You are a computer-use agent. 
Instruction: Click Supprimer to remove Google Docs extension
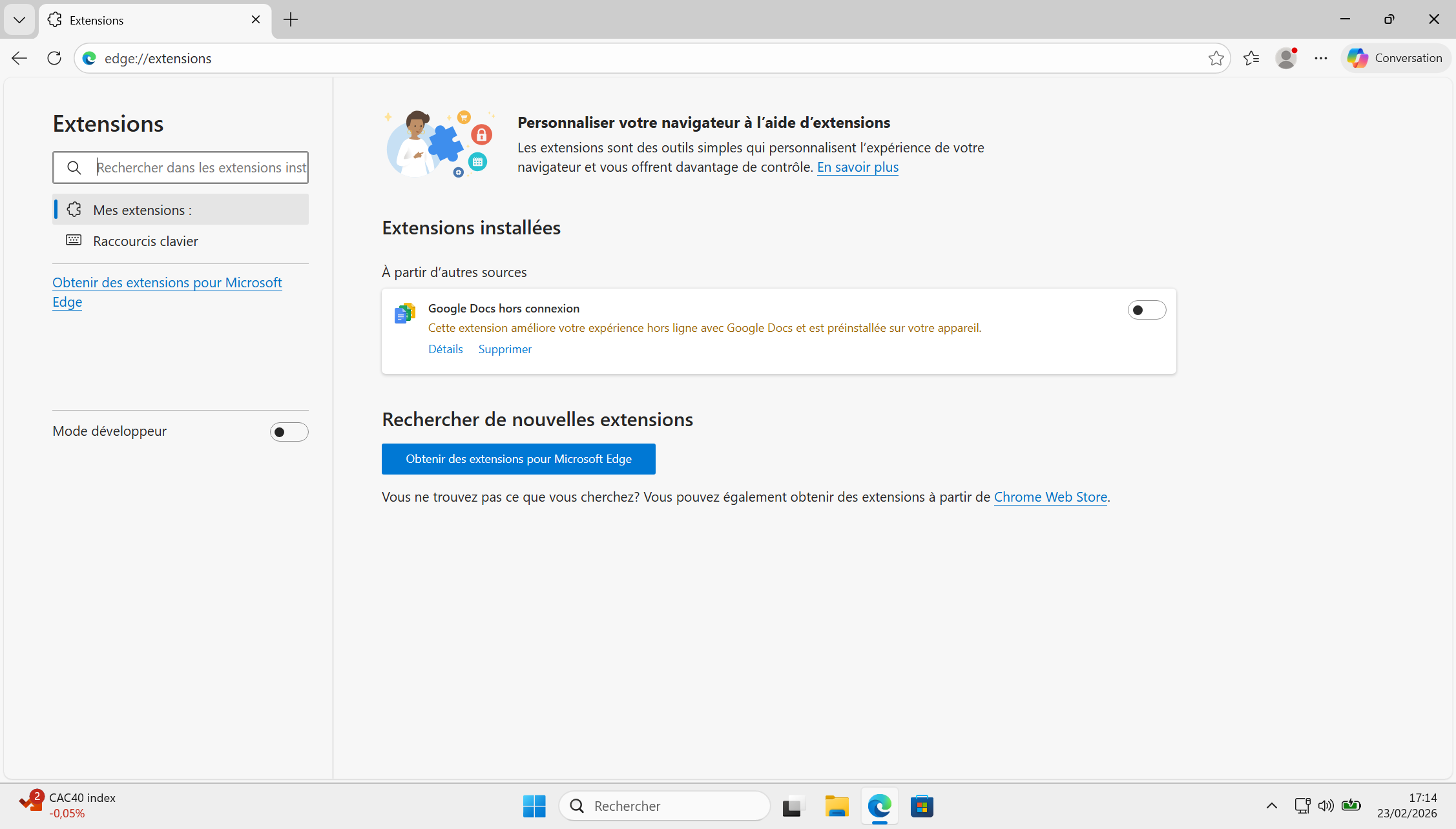pyautogui.click(x=505, y=349)
